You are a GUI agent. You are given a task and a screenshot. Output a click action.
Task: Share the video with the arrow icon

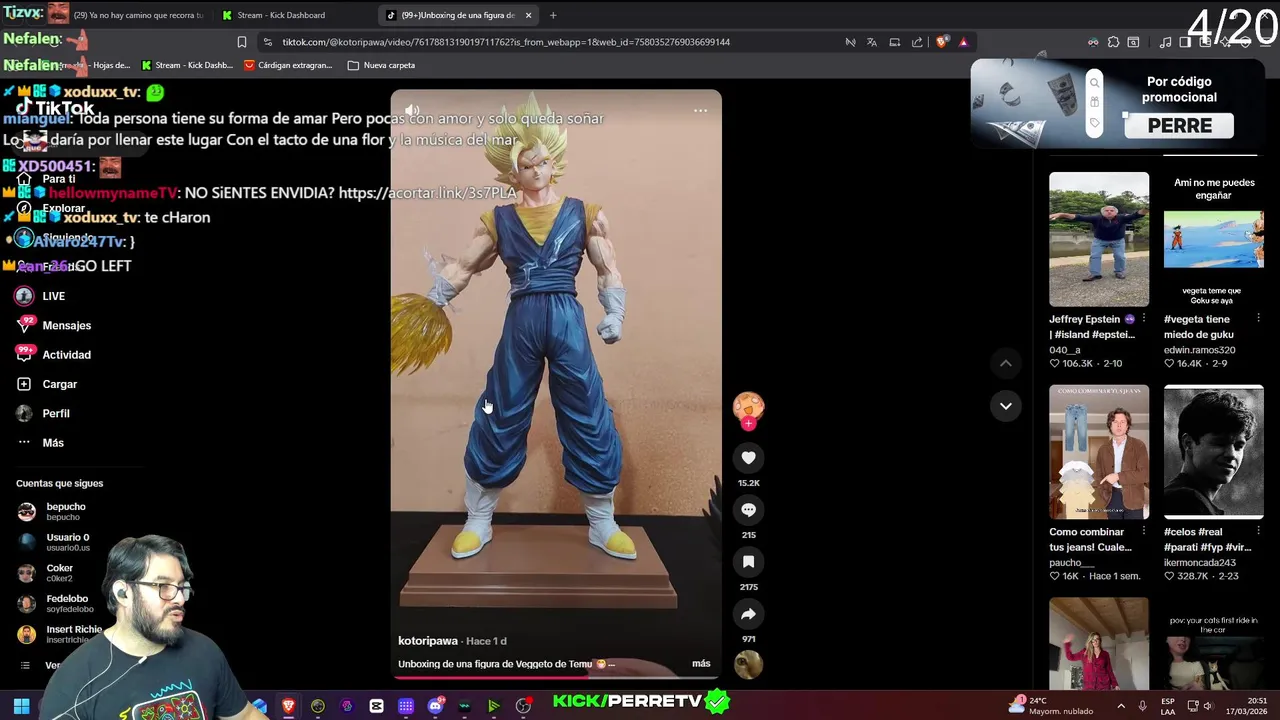click(748, 614)
